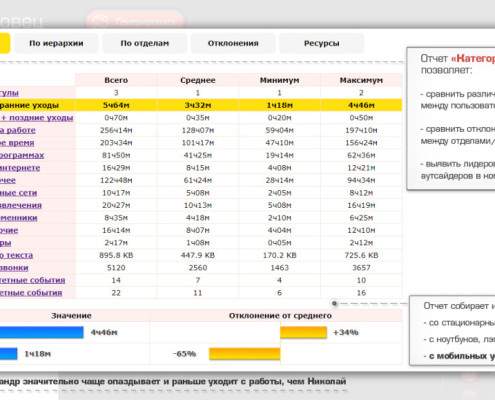Viewport: 495px width, 400px height.
Task: Open the «Ресурсы» tab
Action: pos(321,43)
